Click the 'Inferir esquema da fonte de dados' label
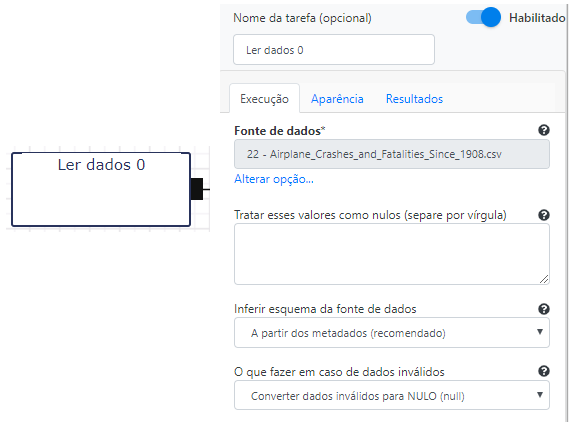 click(x=325, y=309)
